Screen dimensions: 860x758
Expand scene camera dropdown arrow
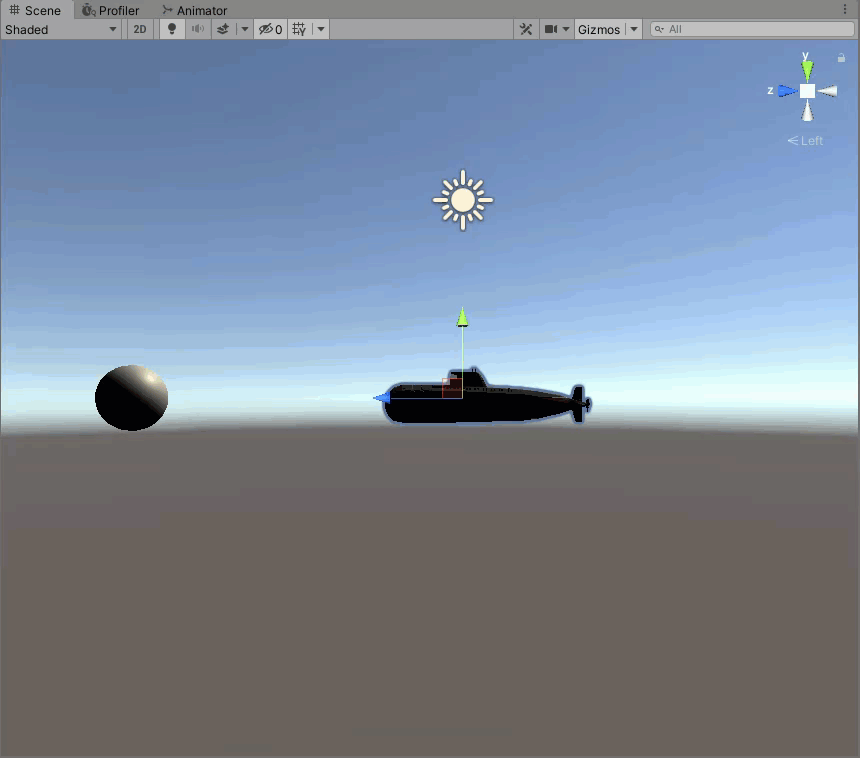point(566,29)
